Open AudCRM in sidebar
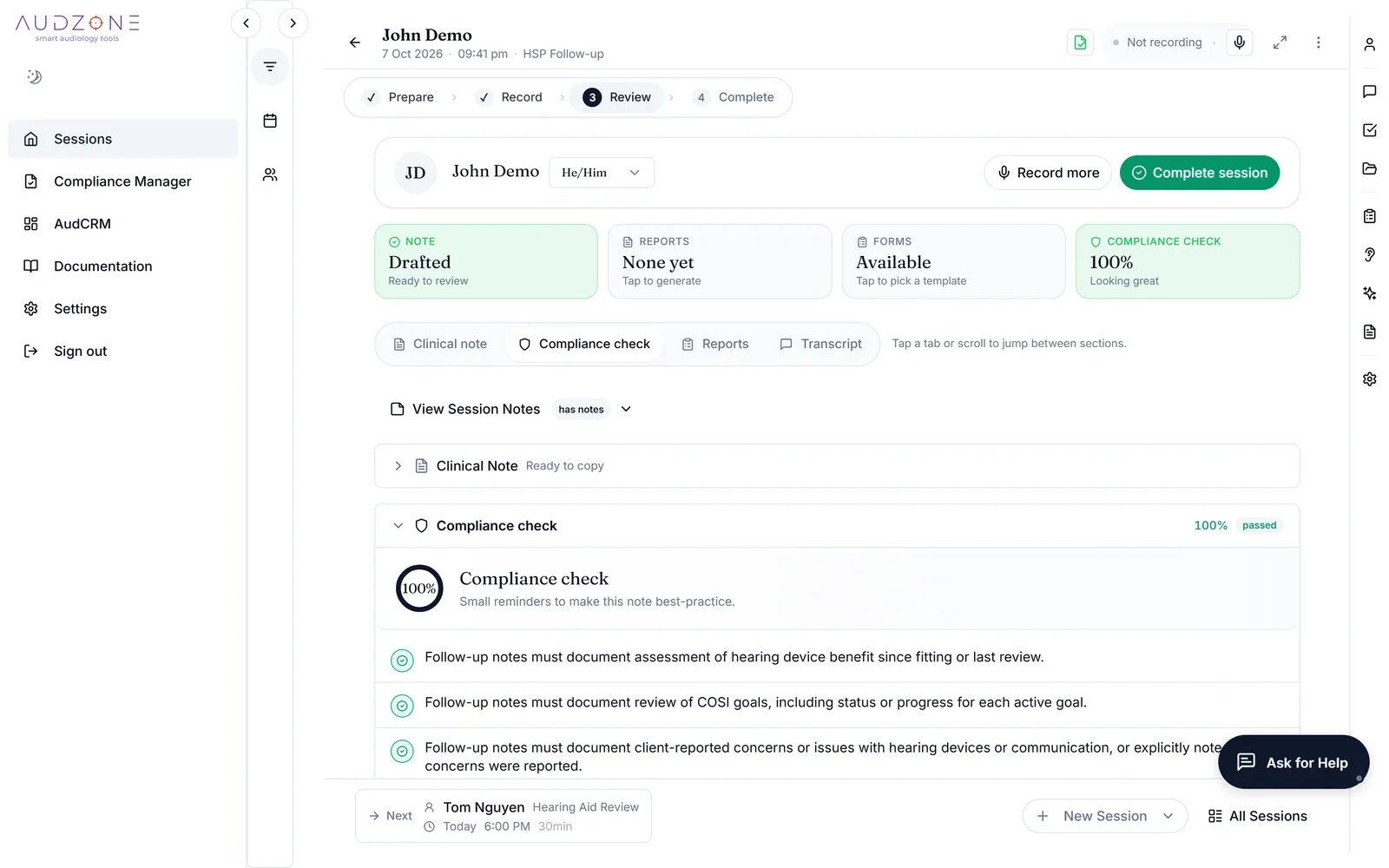 [122, 224]
